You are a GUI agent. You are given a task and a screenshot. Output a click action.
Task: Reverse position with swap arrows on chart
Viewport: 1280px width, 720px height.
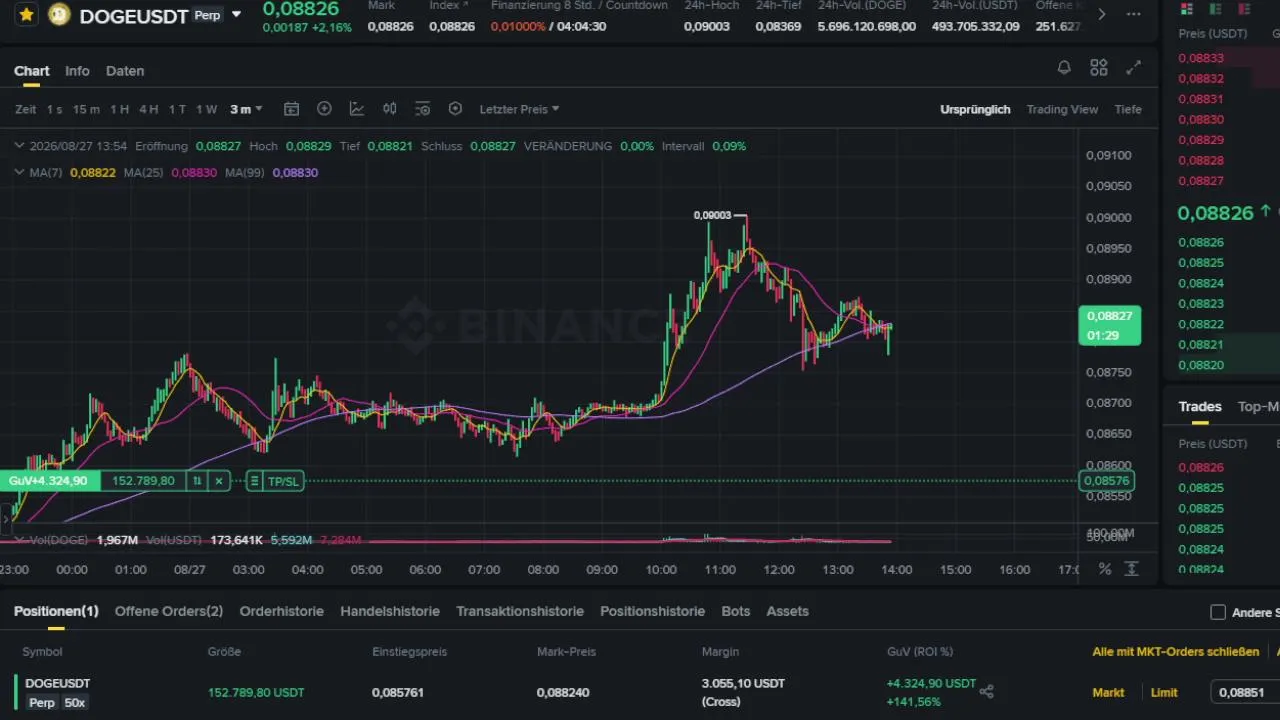197,481
